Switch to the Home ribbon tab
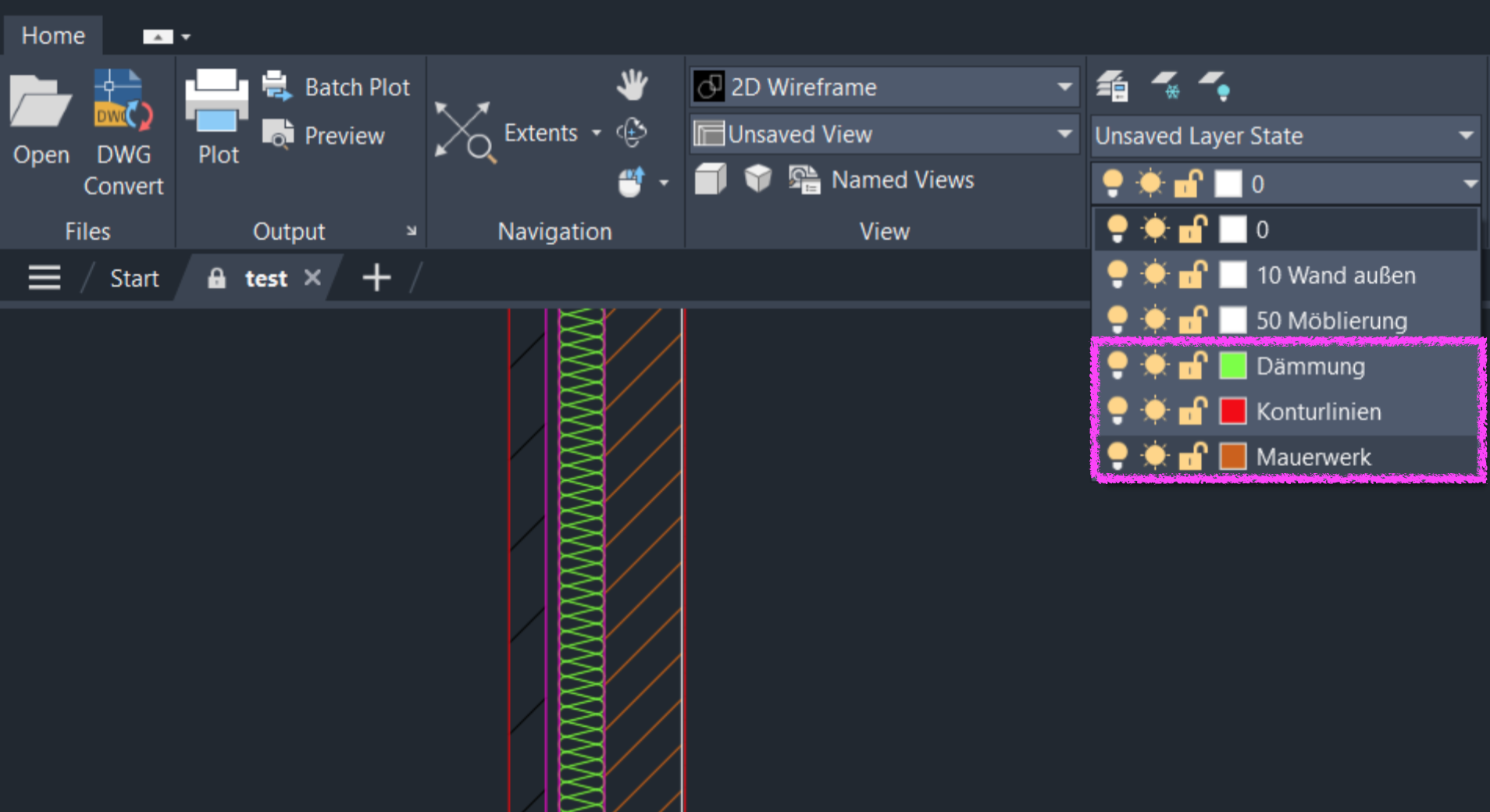Screen dimensions: 1490x812 [x=53, y=35]
